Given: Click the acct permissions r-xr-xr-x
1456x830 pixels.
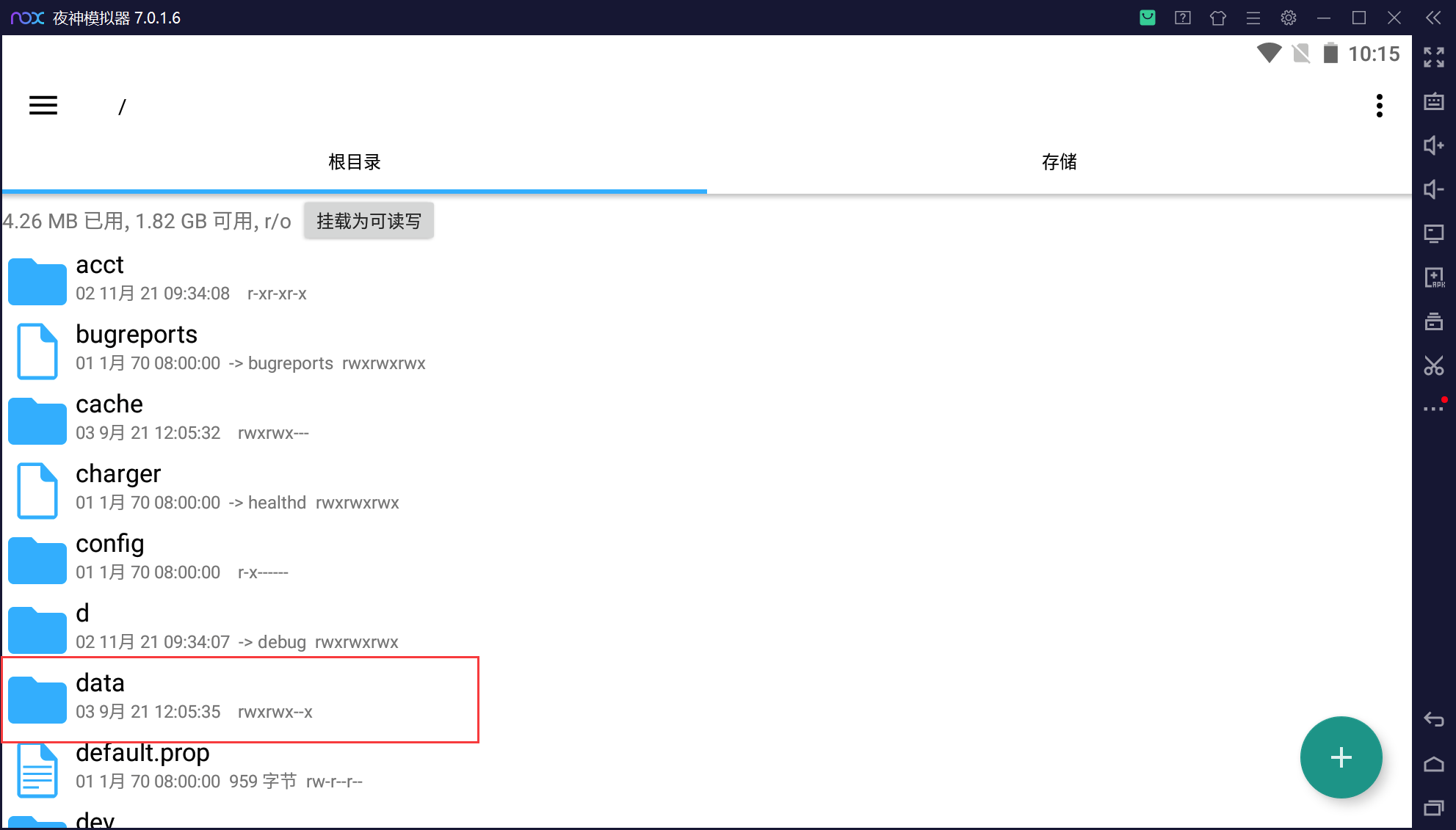Looking at the screenshot, I should click(x=277, y=294).
